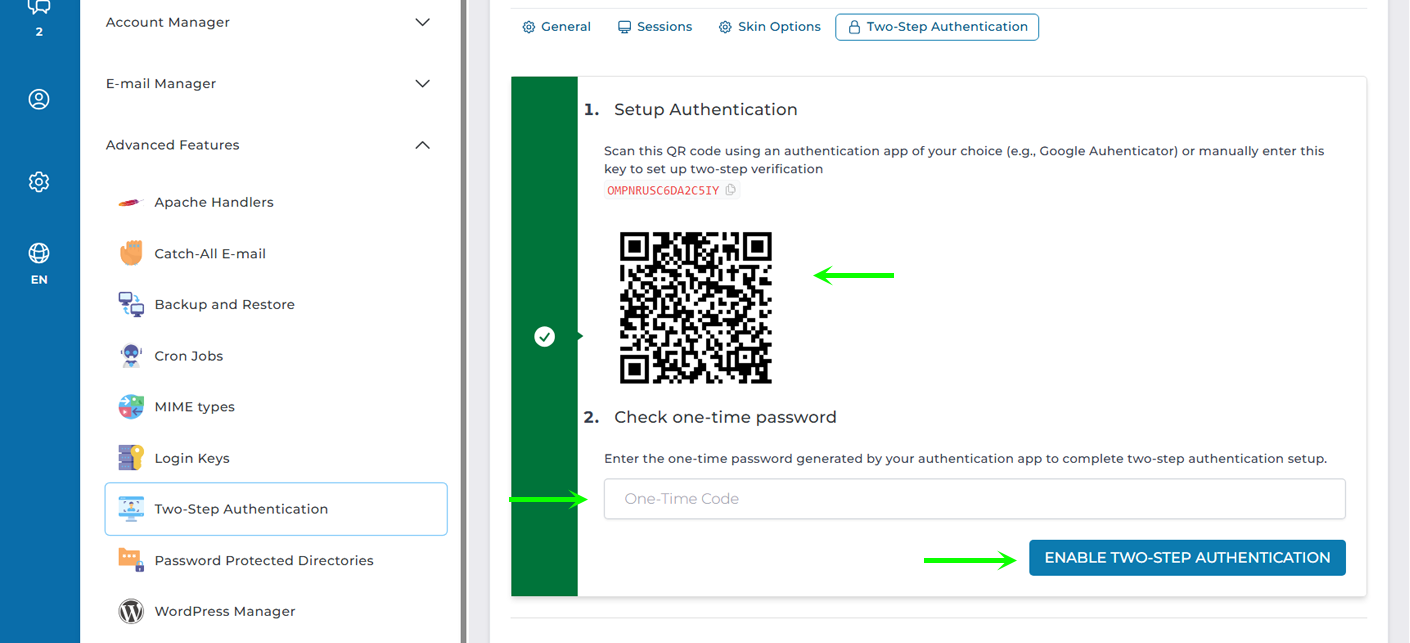Click the Apache Handlers feather icon
Image resolution: width=1410 pixels, height=643 pixels.
tap(131, 202)
